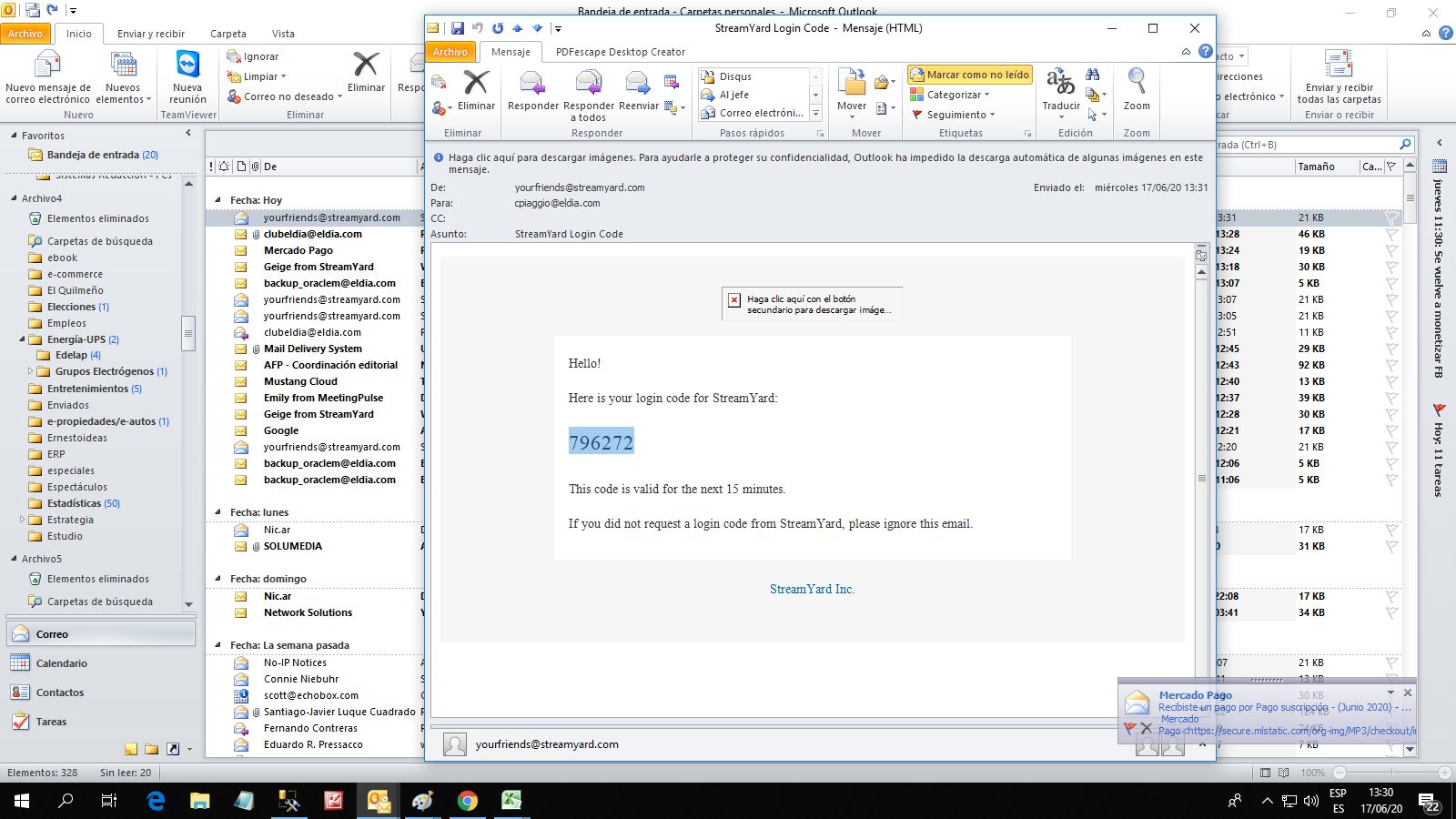Open Google Chrome from the taskbar
This screenshot has width=1456, height=819.
[468, 801]
